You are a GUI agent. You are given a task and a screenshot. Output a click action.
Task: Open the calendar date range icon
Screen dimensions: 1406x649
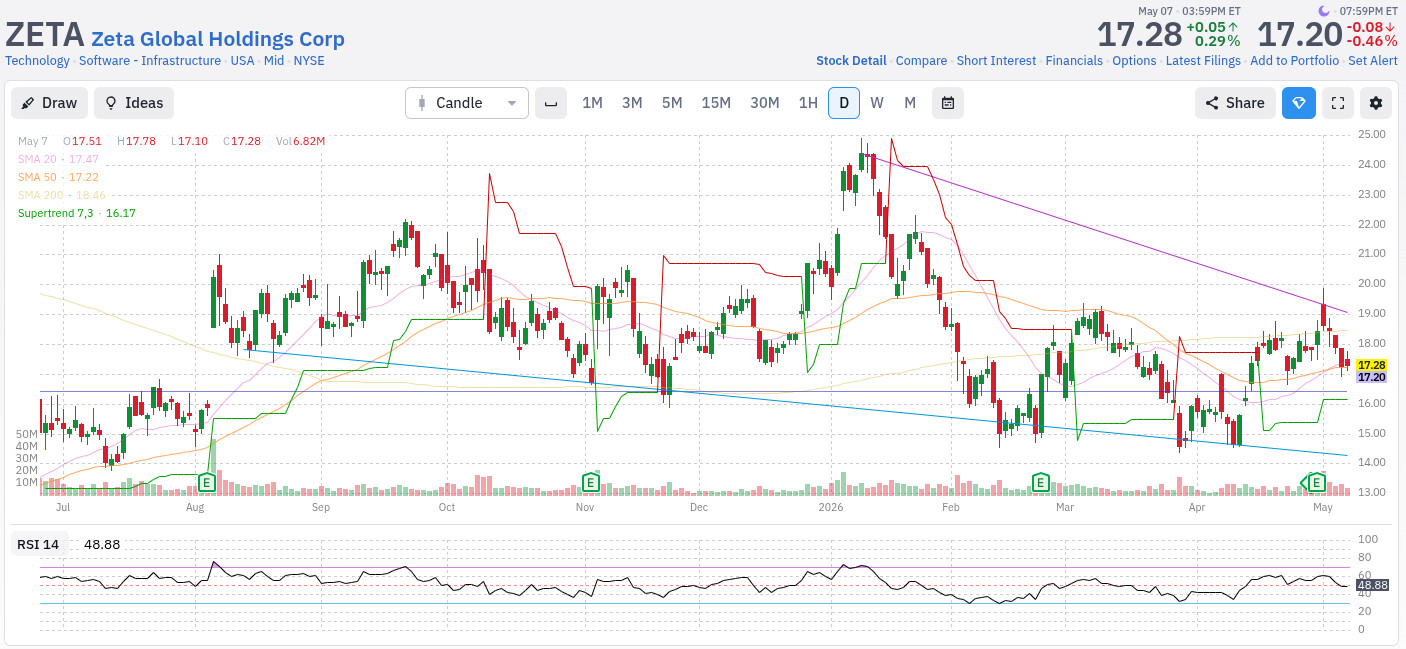[x=948, y=103]
